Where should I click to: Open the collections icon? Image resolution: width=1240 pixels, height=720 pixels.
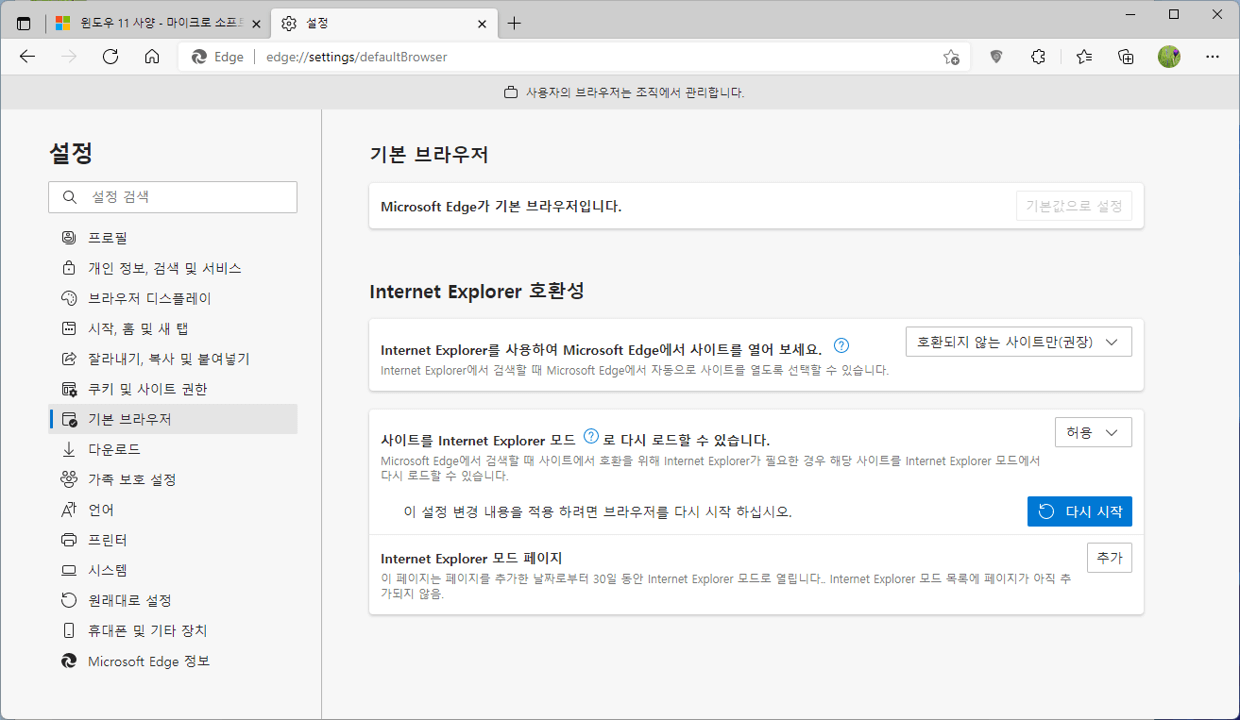pyautogui.click(x=1126, y=57)
